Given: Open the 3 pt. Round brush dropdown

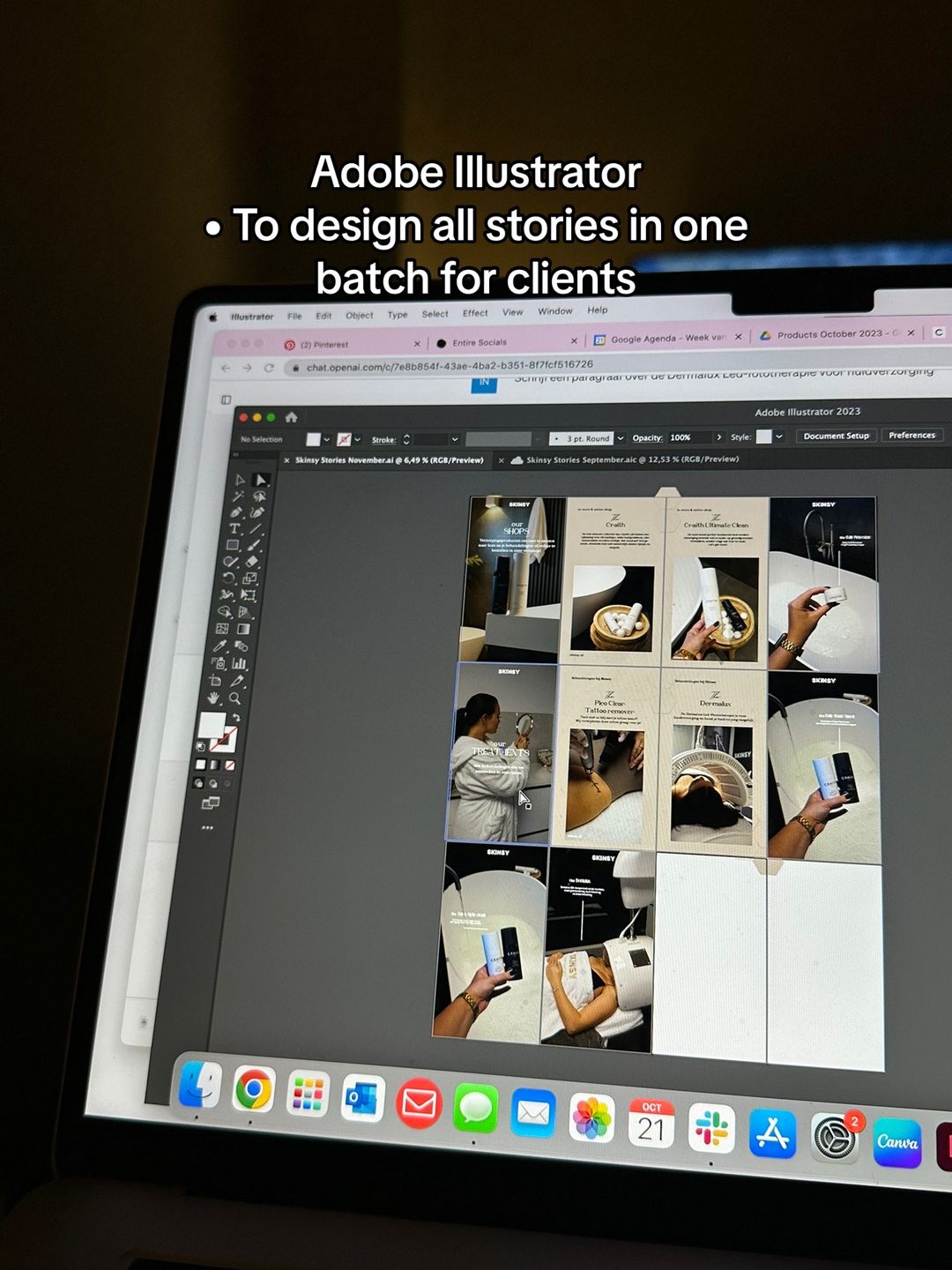Looking at the screenshot, I should (621, 437).
